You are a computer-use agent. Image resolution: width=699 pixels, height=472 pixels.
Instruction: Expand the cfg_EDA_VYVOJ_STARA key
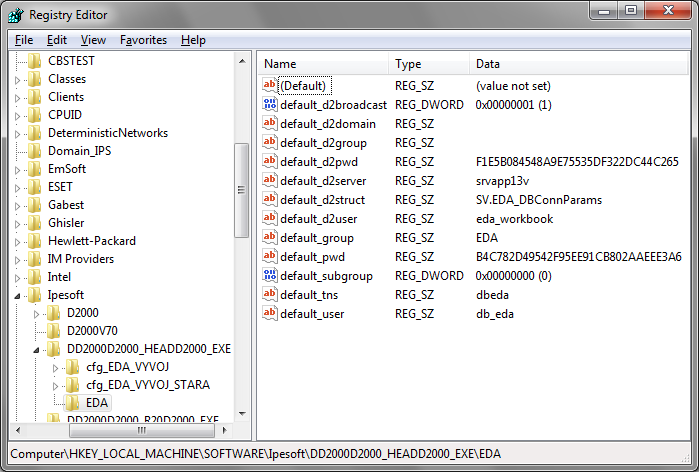tap(56, 386)
